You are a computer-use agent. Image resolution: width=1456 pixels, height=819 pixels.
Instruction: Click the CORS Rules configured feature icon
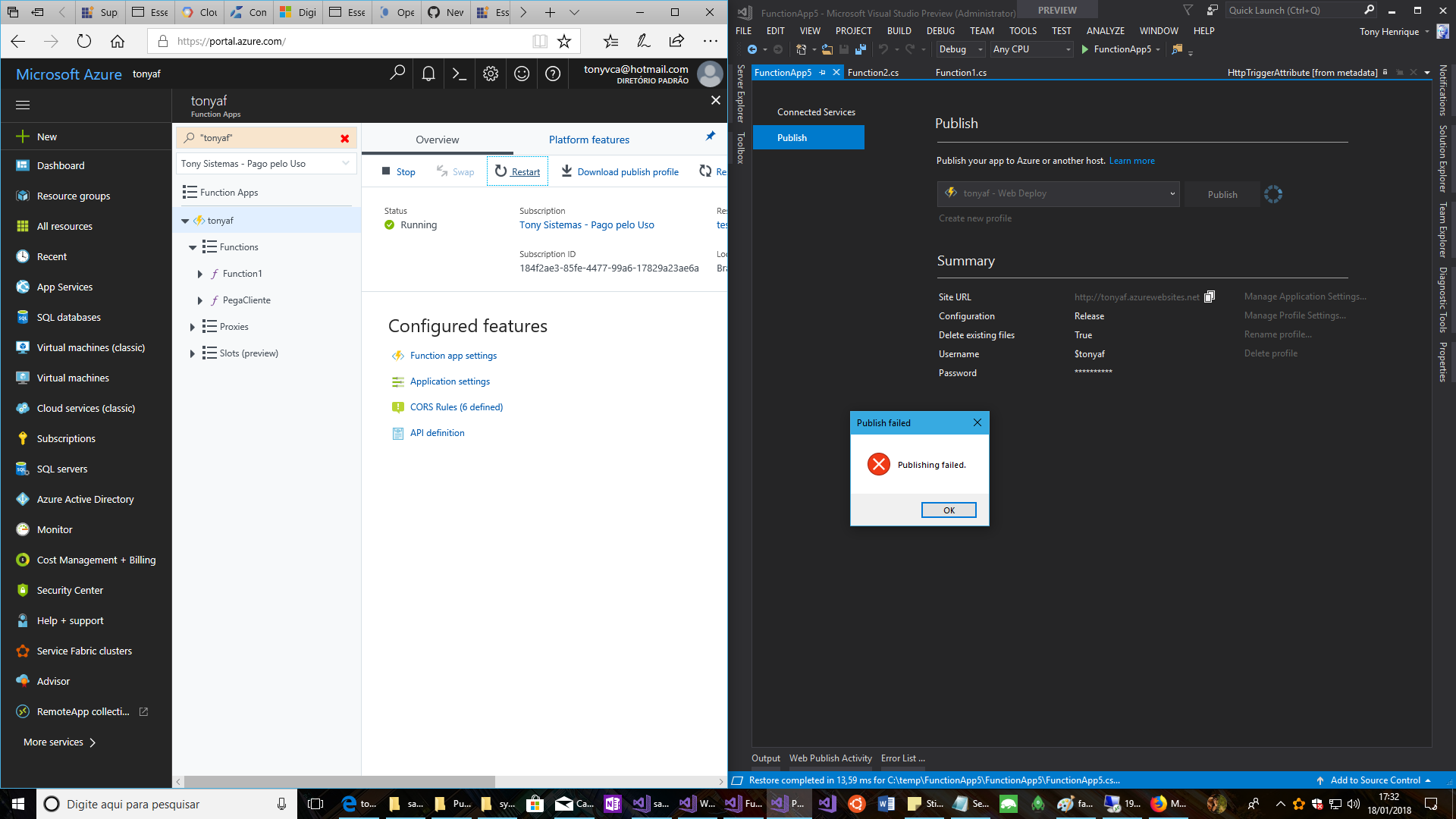pos(396,406)
